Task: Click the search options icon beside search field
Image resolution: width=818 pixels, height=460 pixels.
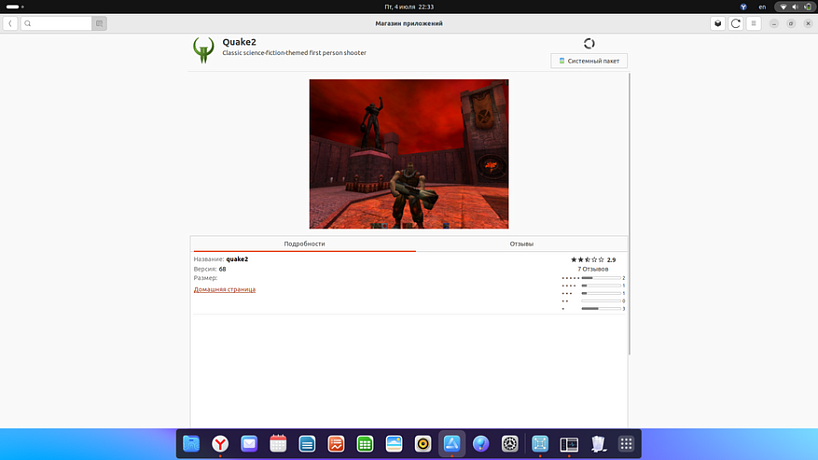Action: (99, 23)
